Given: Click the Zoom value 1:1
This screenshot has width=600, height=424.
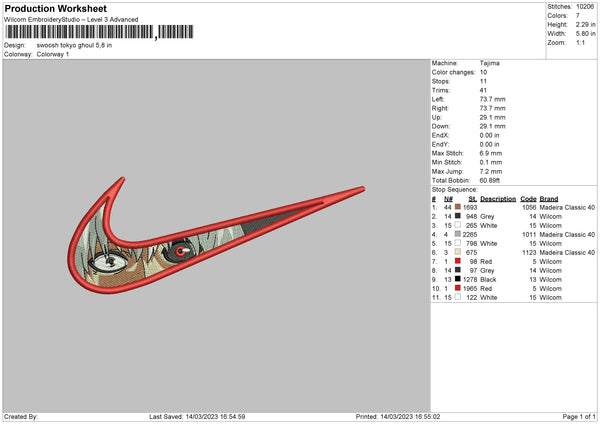Looking at the screenshot, I should click(x=580, y=42).
